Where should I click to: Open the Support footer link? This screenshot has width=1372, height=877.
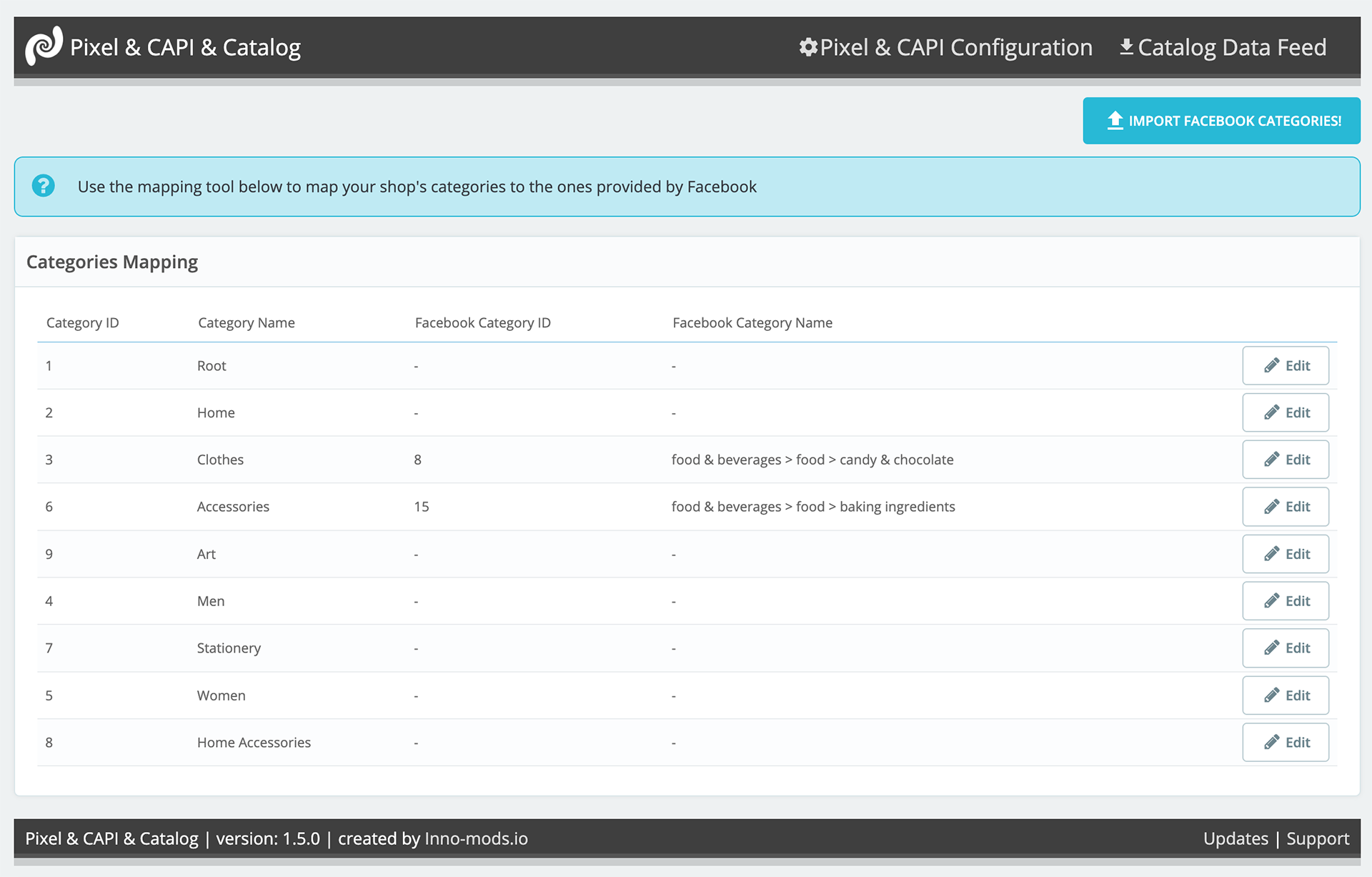click(1318, 838)
